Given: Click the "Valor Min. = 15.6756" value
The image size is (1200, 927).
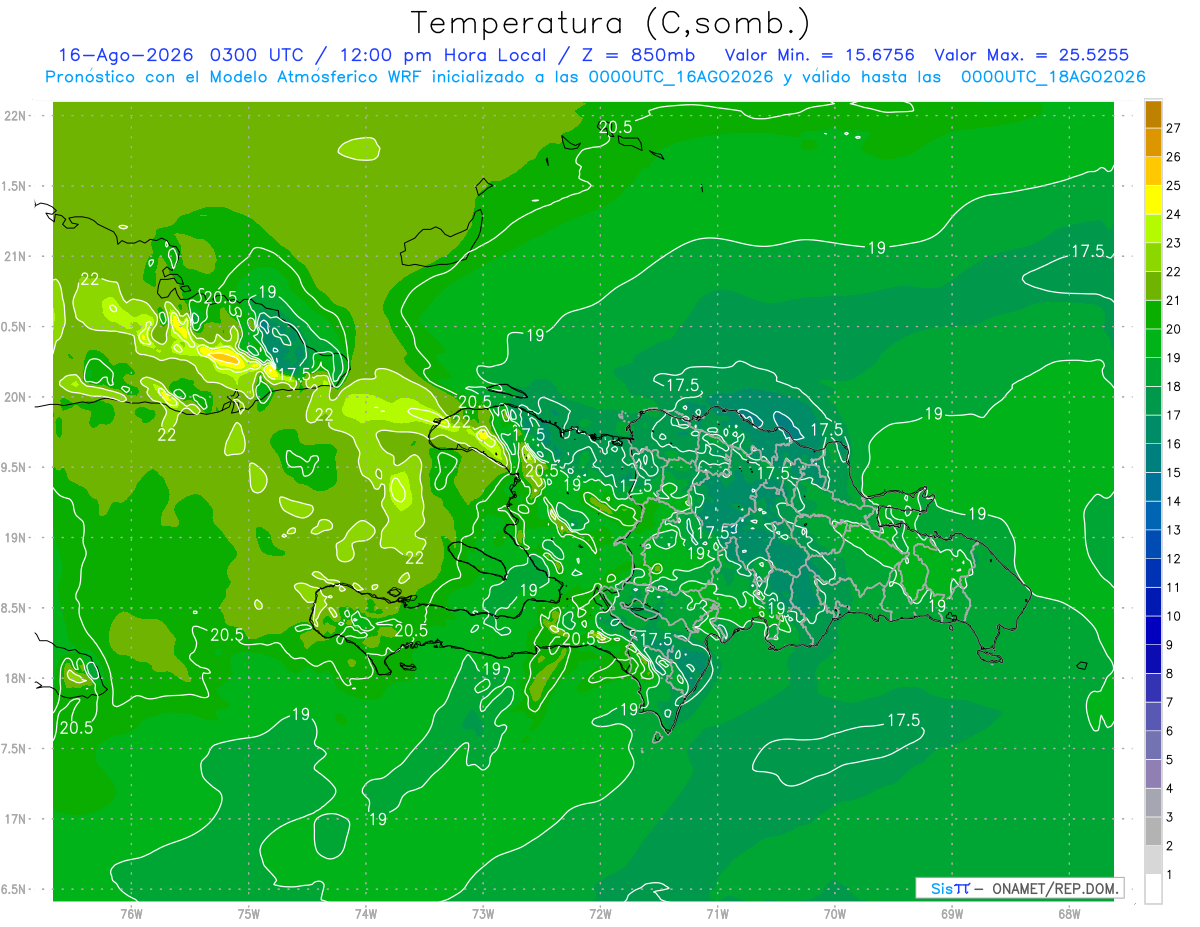Looking at the screenshot, I should [x=819, y=55].
